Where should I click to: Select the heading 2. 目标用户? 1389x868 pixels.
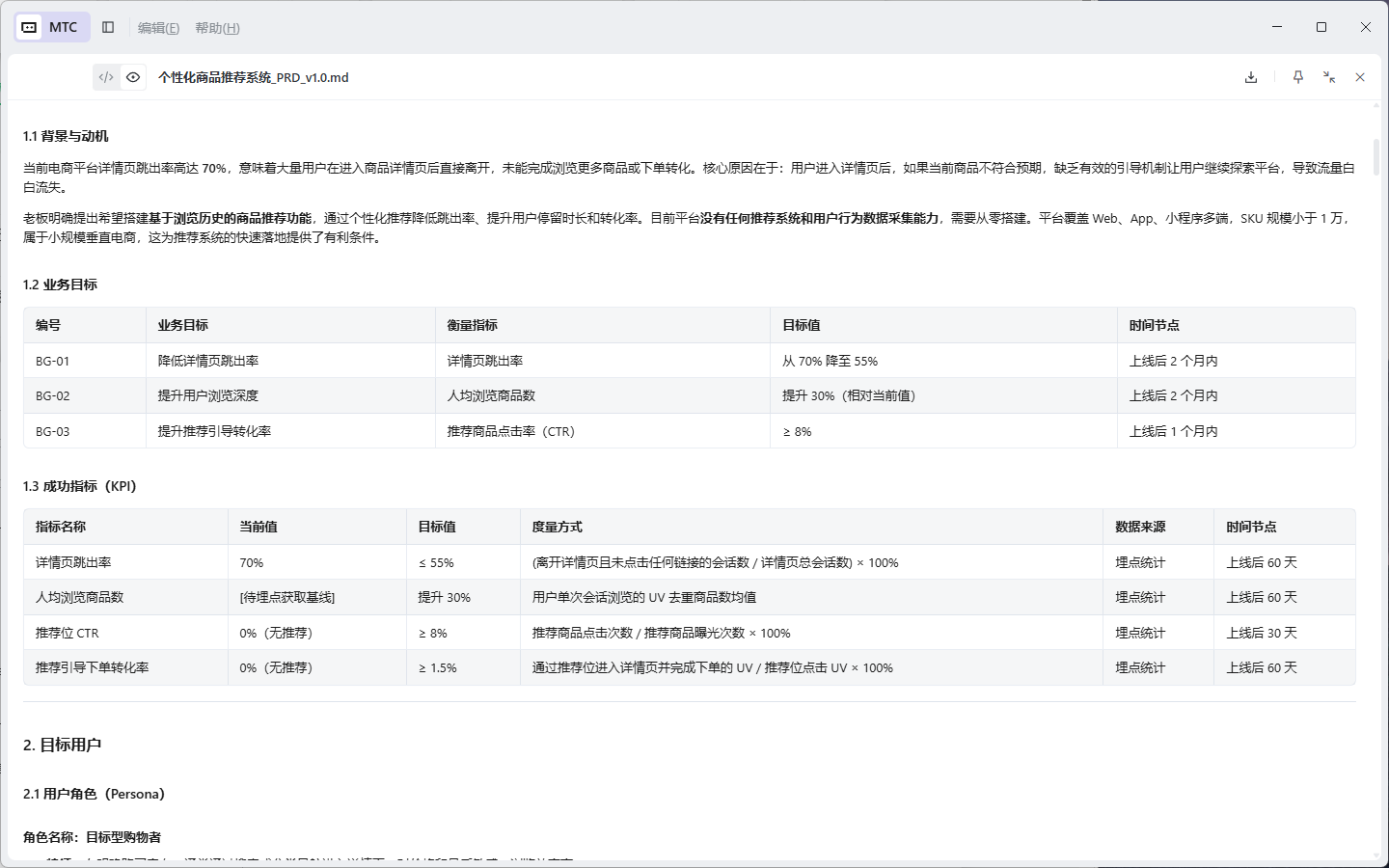click(x=62, y=745)
